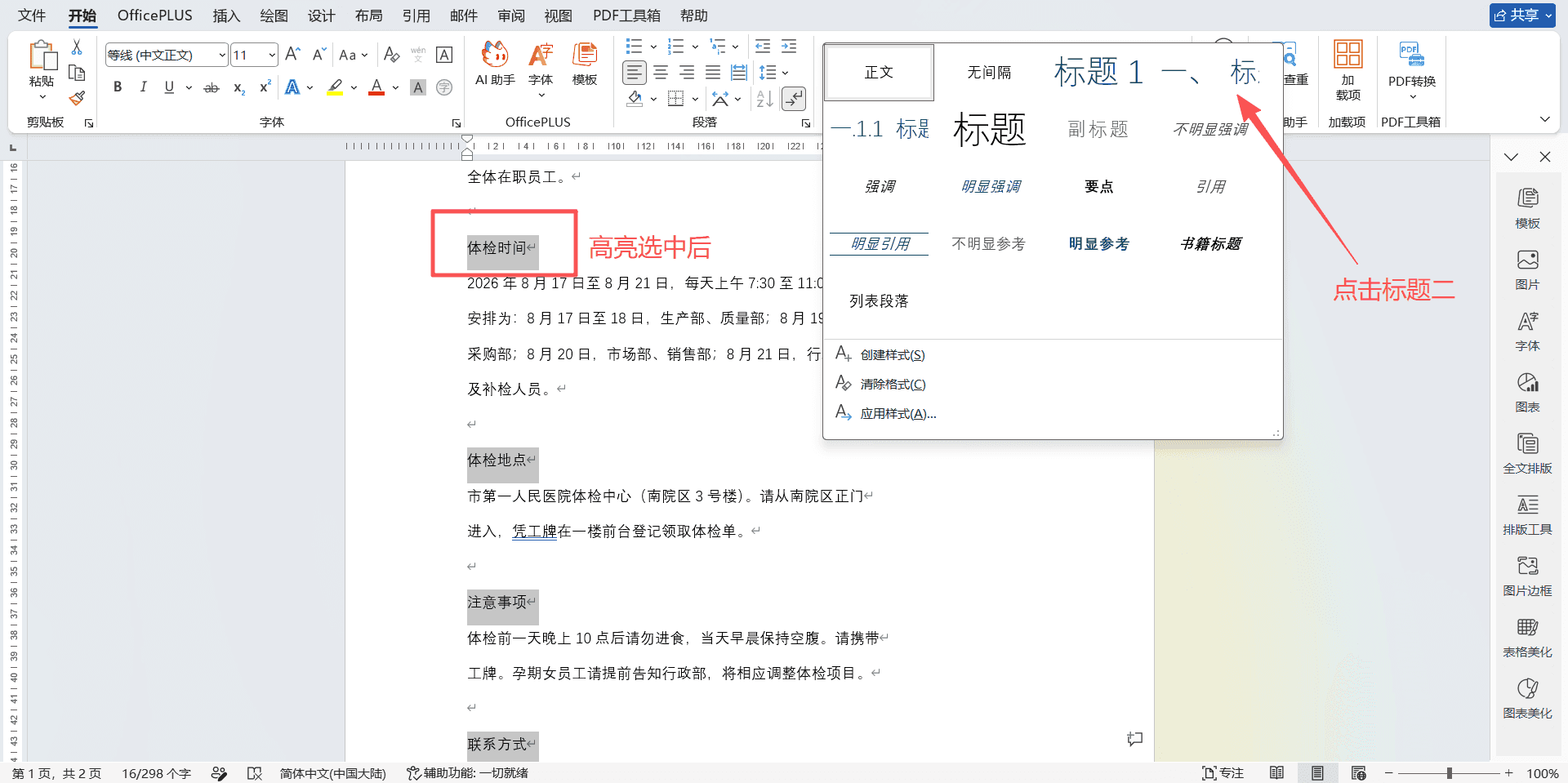The width and height of the screenshot is (1568, 783).
Task: Expand line spacing dropdown arrow
Action: coord(786,73)
